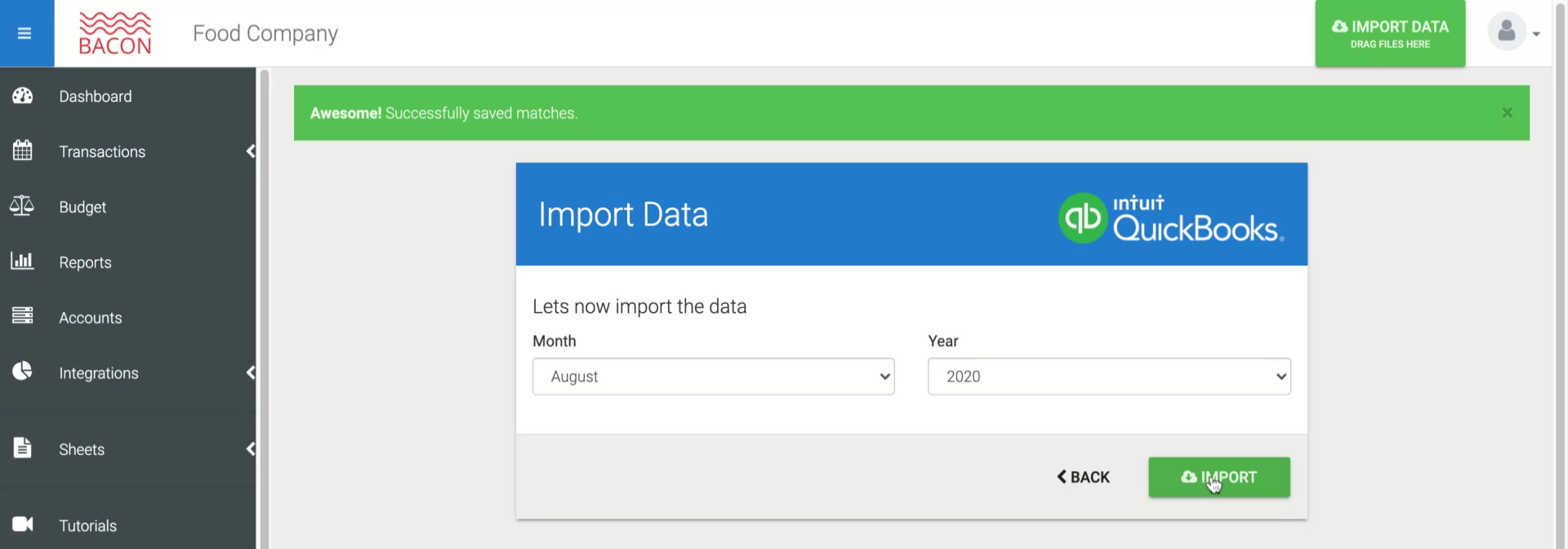Open the Year dropdown showing 2020
Viewport: 1568px width, 549px height.
click(x=1109, y=377)
